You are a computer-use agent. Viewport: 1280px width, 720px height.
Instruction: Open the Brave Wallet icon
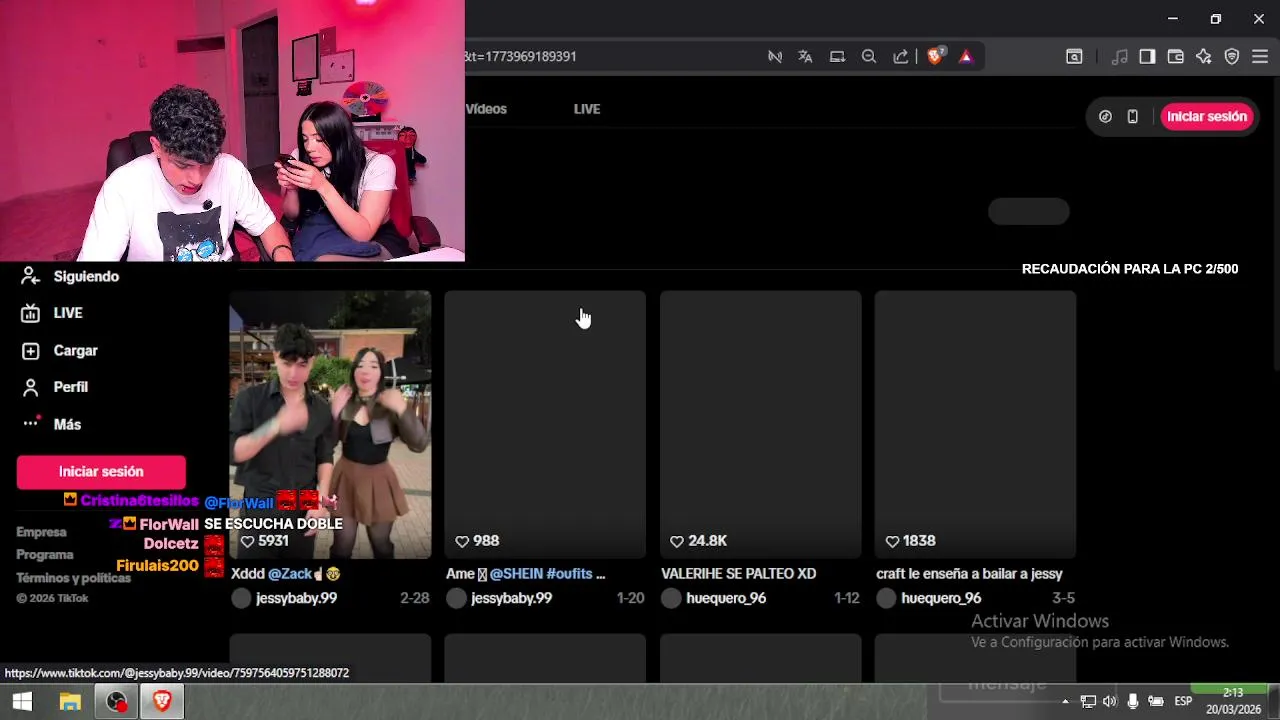(1176, 57)
